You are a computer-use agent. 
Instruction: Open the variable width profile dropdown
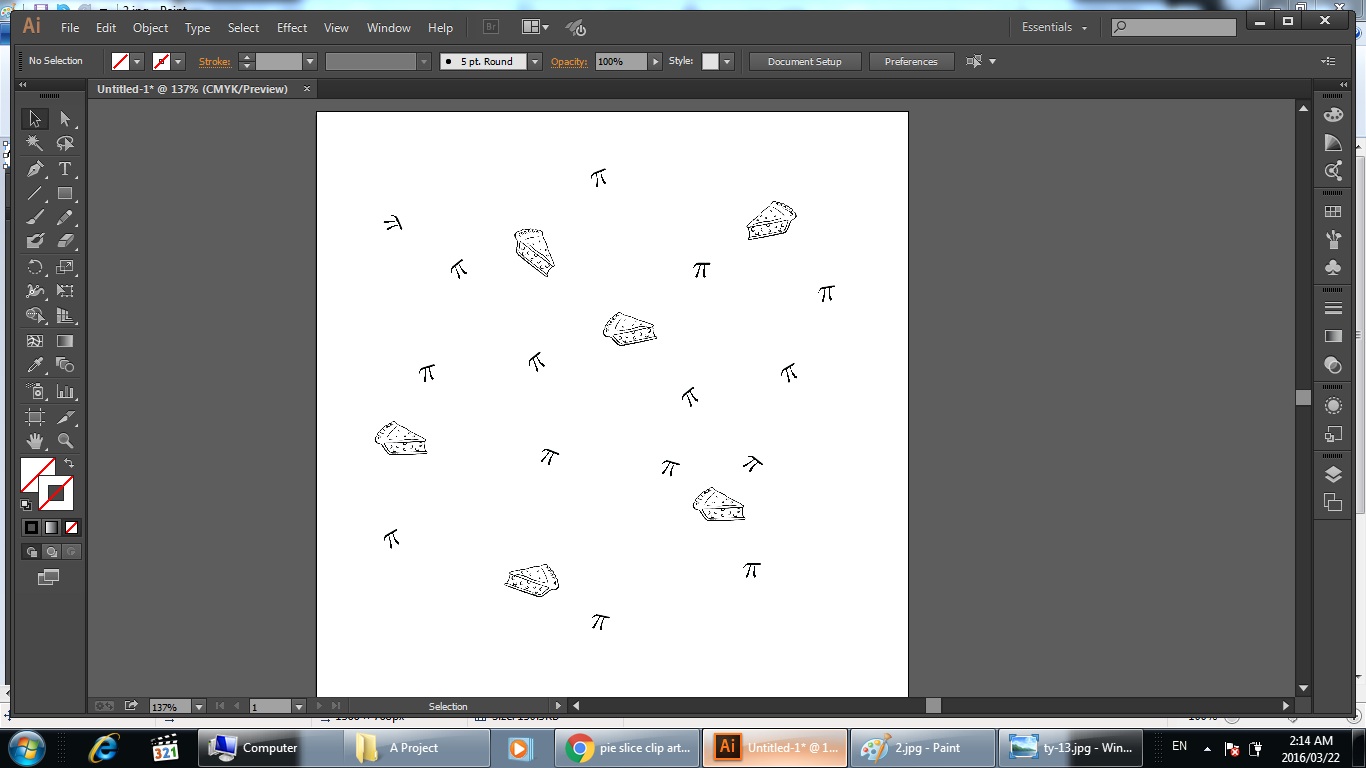pyautogui.click(x=424, y=62)
